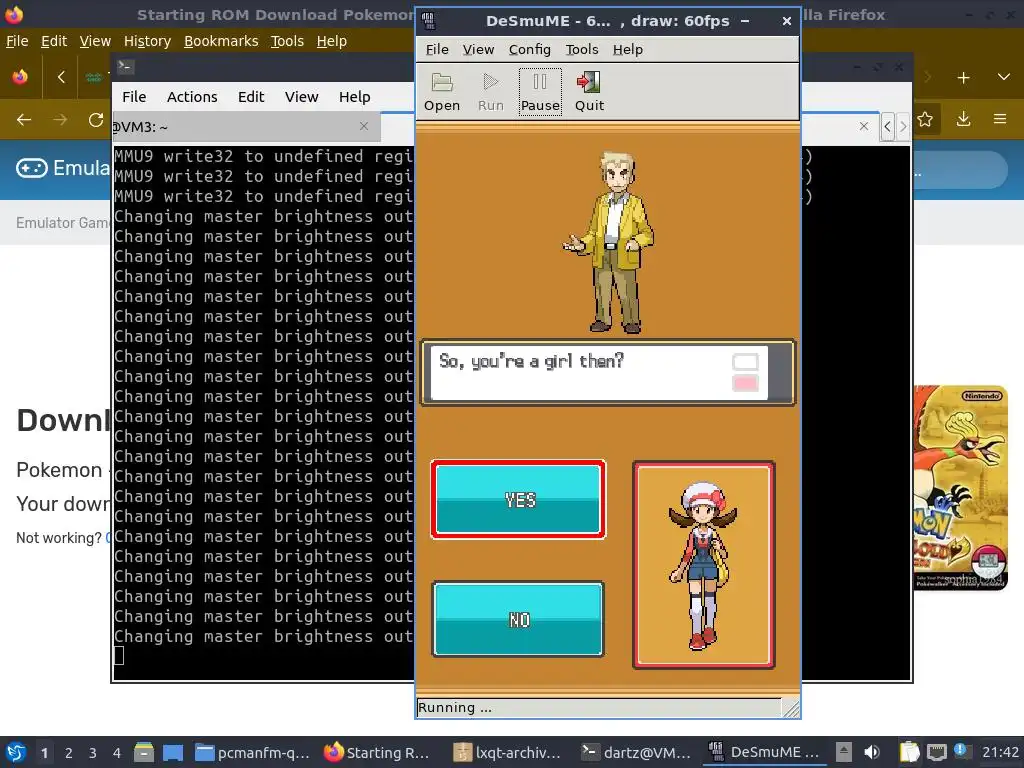1024x768 pixels.
Task: Click the display monitor tray icon
Action: (936, 752)
